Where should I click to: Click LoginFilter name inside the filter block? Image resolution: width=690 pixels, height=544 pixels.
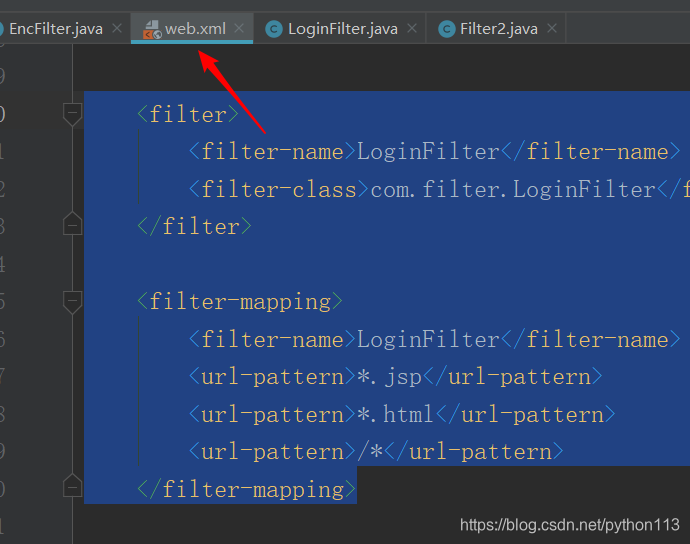(428, 152)
